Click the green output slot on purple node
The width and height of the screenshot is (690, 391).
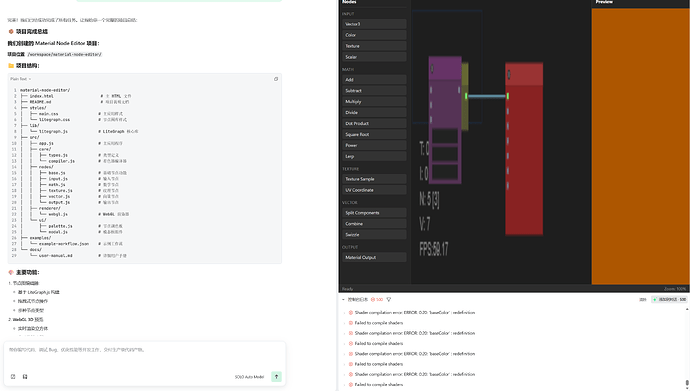pos(466,96)
